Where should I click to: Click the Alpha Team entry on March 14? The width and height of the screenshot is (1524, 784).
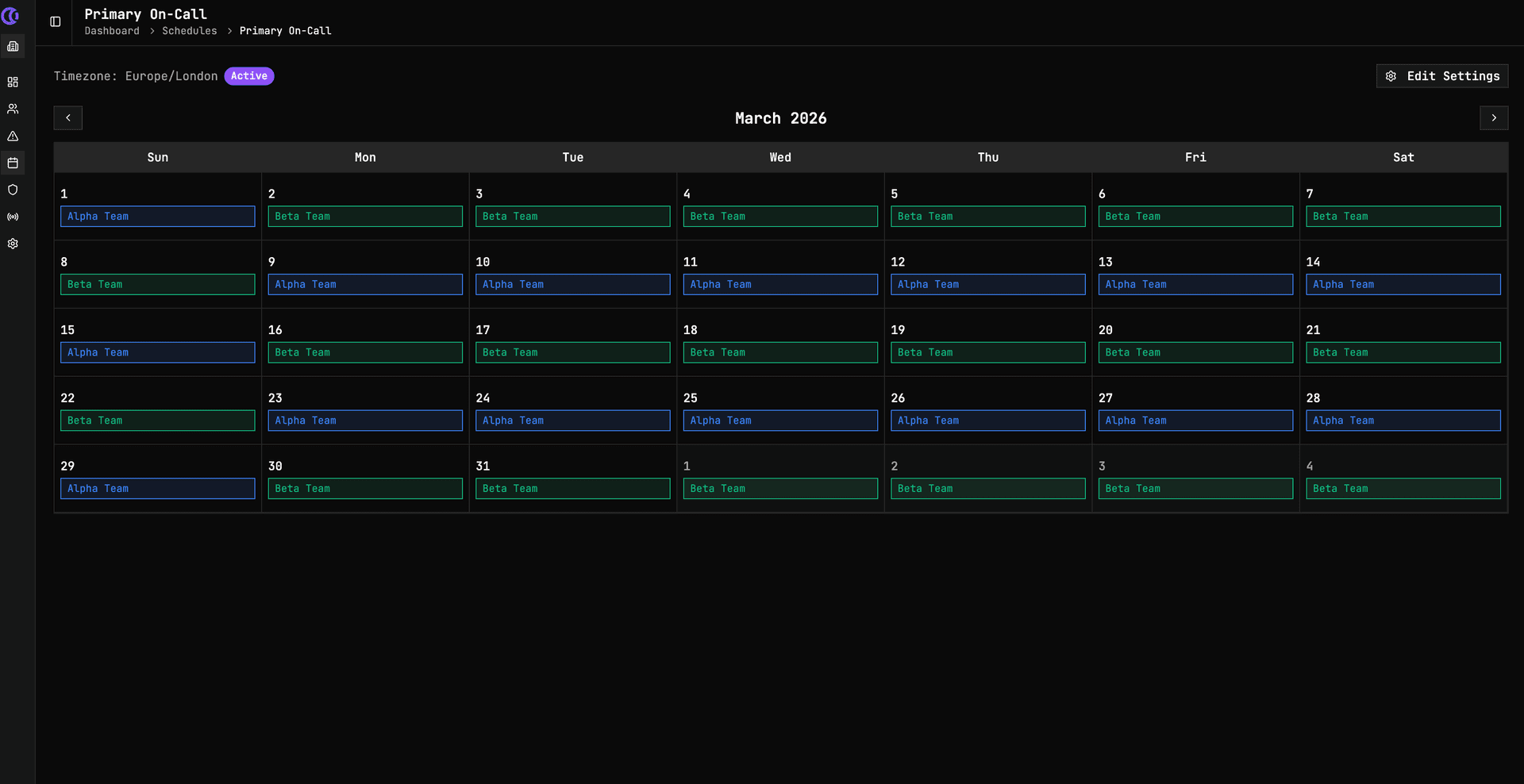coord(1403,284)
